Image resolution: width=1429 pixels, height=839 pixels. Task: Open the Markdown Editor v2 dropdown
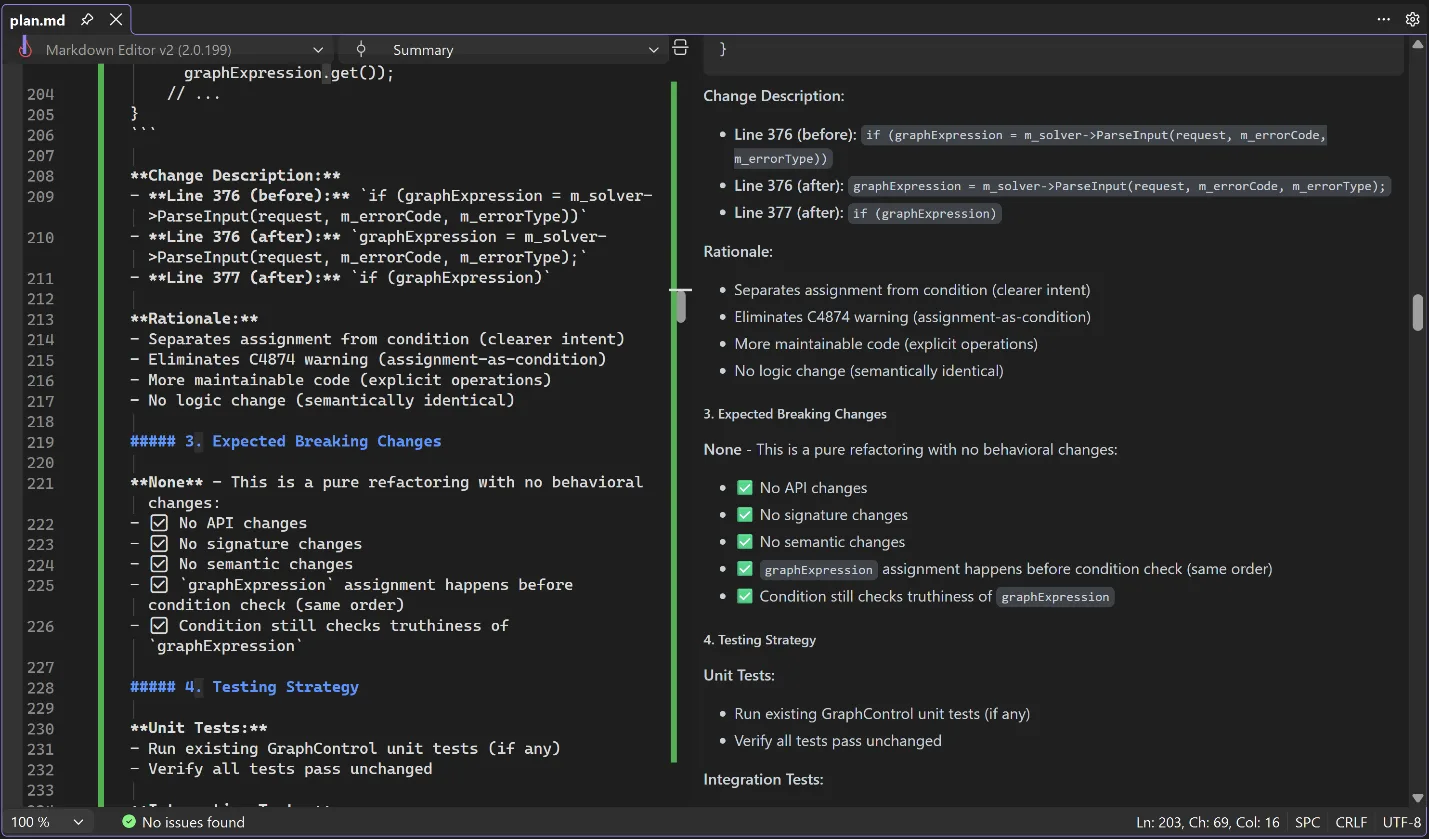click(x=180, y=48)
